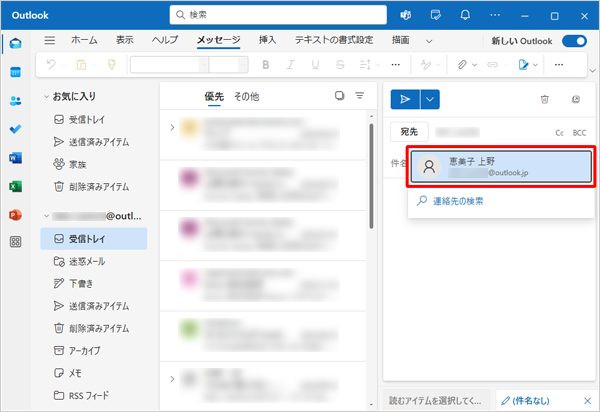Open the テキストの書式設定 ribbon tab
The width and height of the screenshot is (600, 412).
(334, 40)
